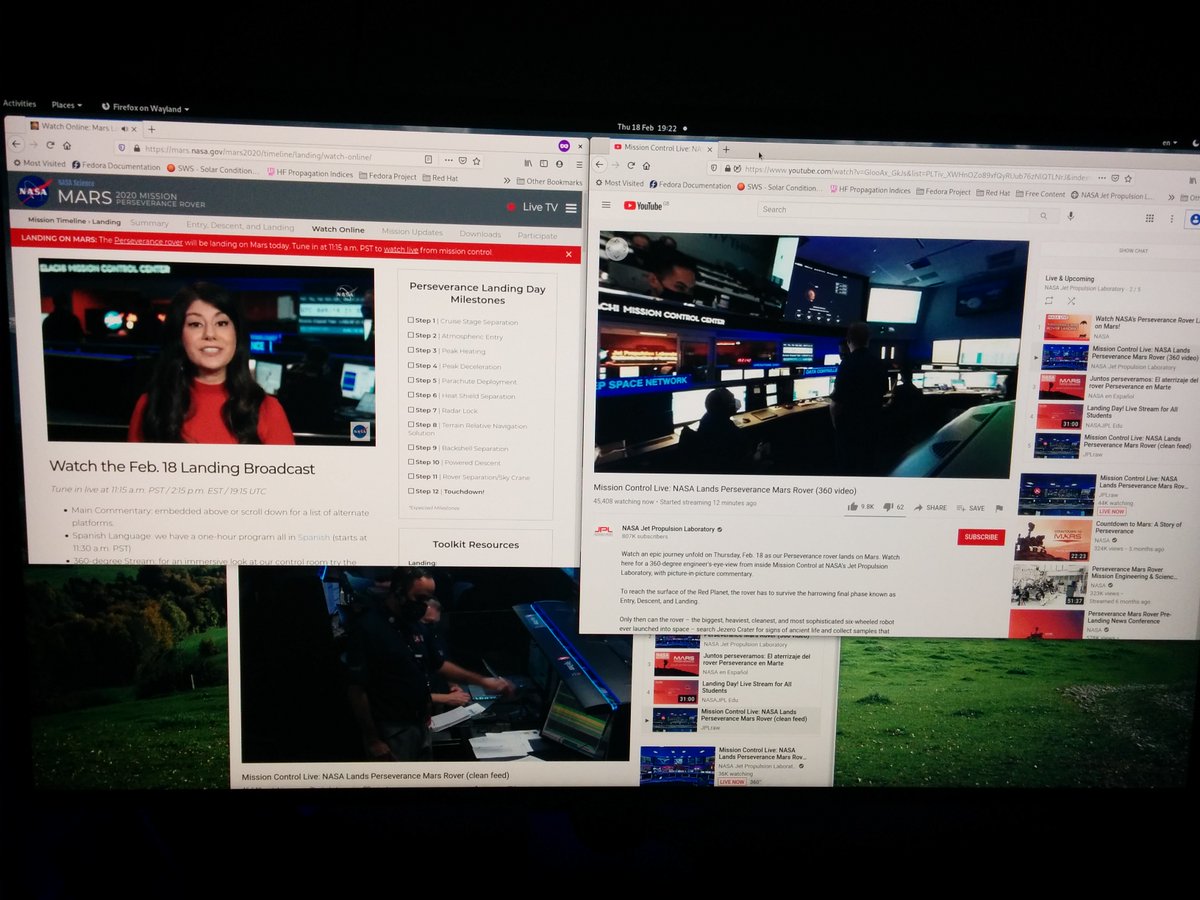Open YouTube guide hamburger menu
This screenshot has width=1200, height=900.
pos(606,205)
